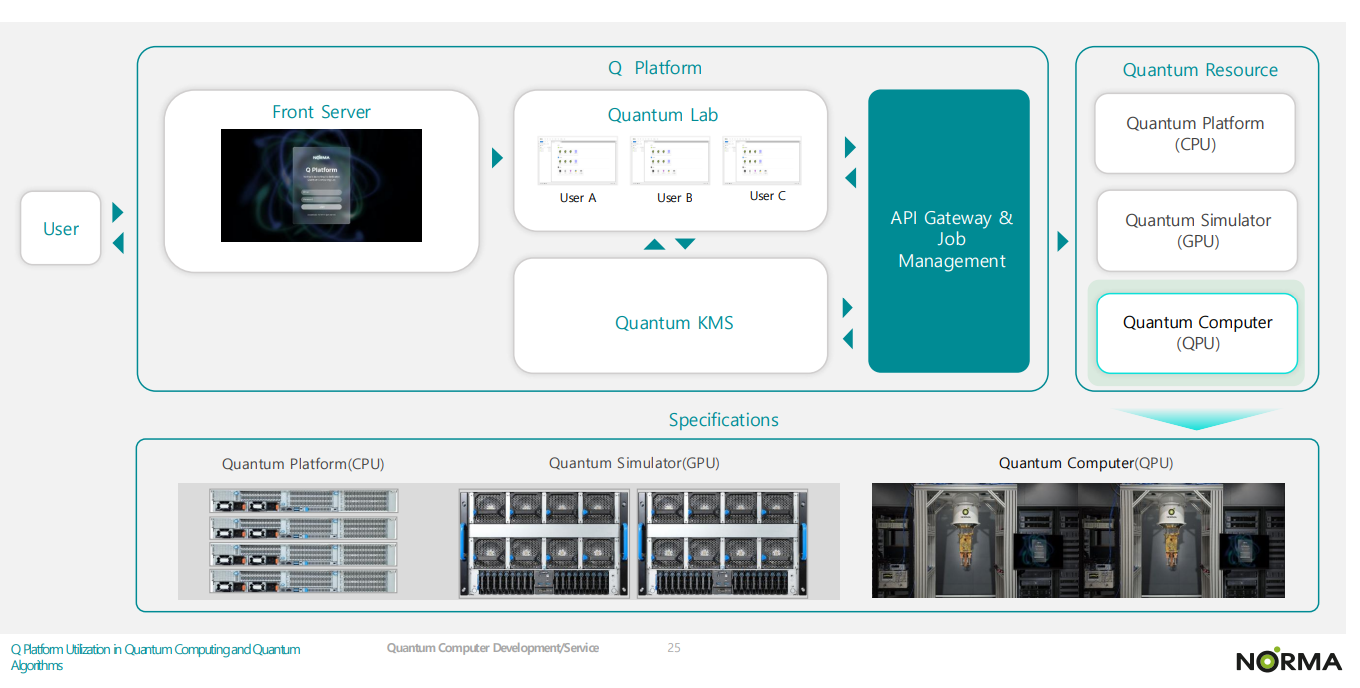Click the left arrow pointing back to User
The image size is (1360, 688).
[118, 243]
